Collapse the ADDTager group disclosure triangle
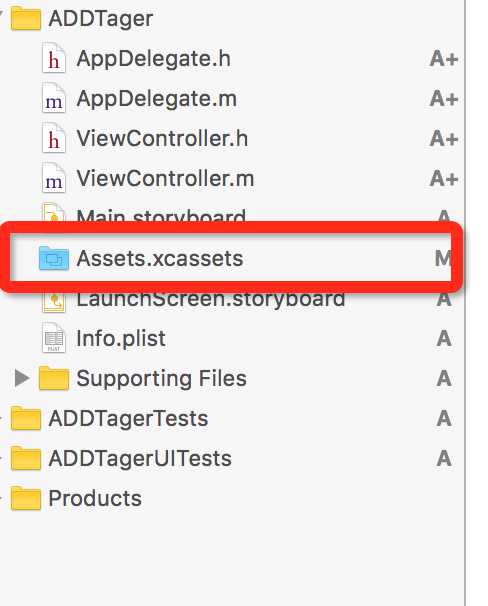The height and width of the screenshot is (606, 488). pos(1,15)
